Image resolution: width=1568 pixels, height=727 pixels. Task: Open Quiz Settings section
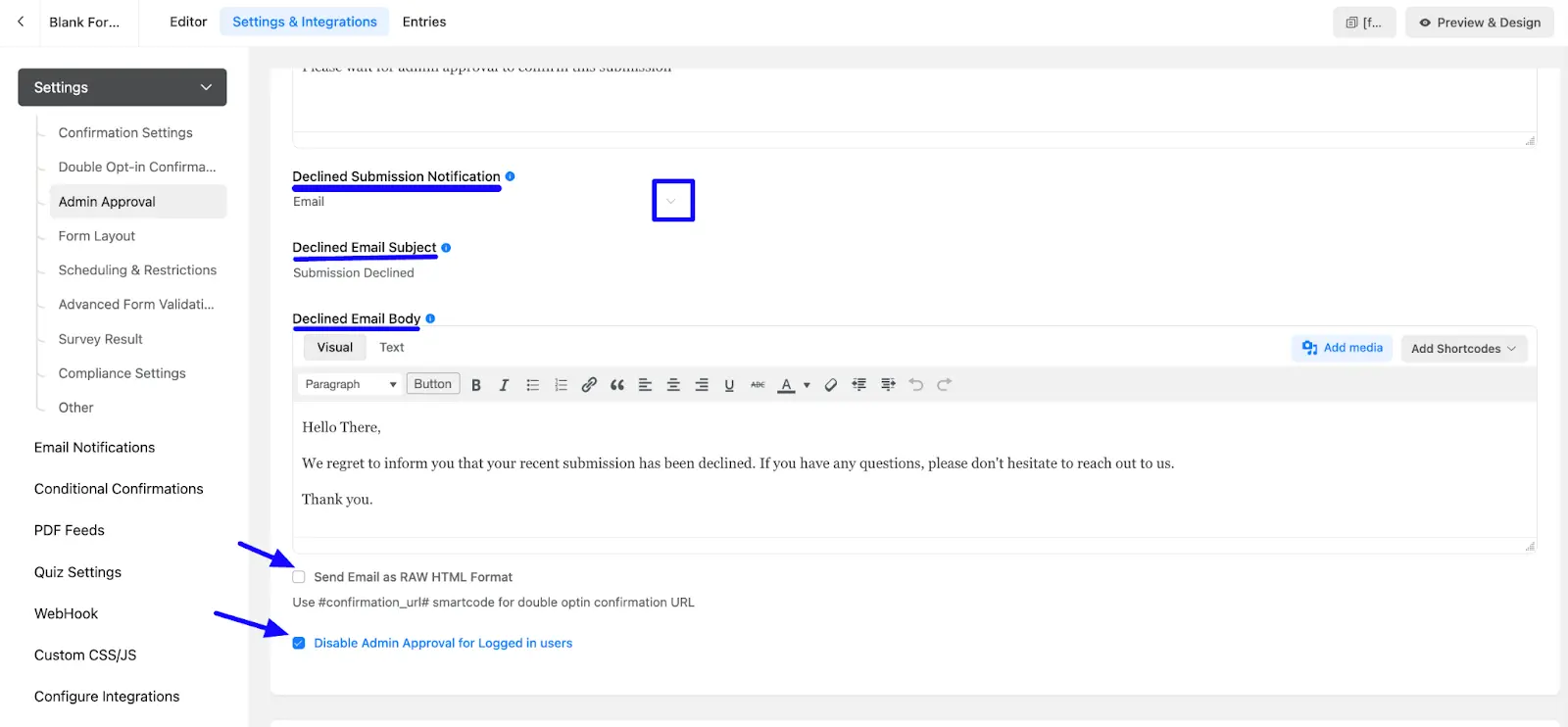tap(78, 572)
